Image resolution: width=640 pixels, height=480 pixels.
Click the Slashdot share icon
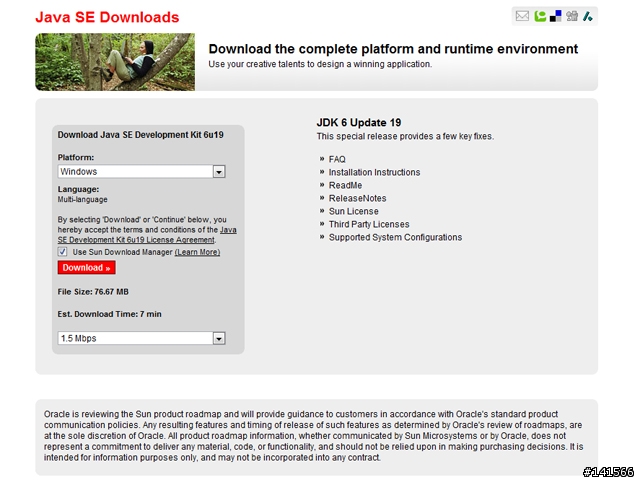(x=588, y=16)
